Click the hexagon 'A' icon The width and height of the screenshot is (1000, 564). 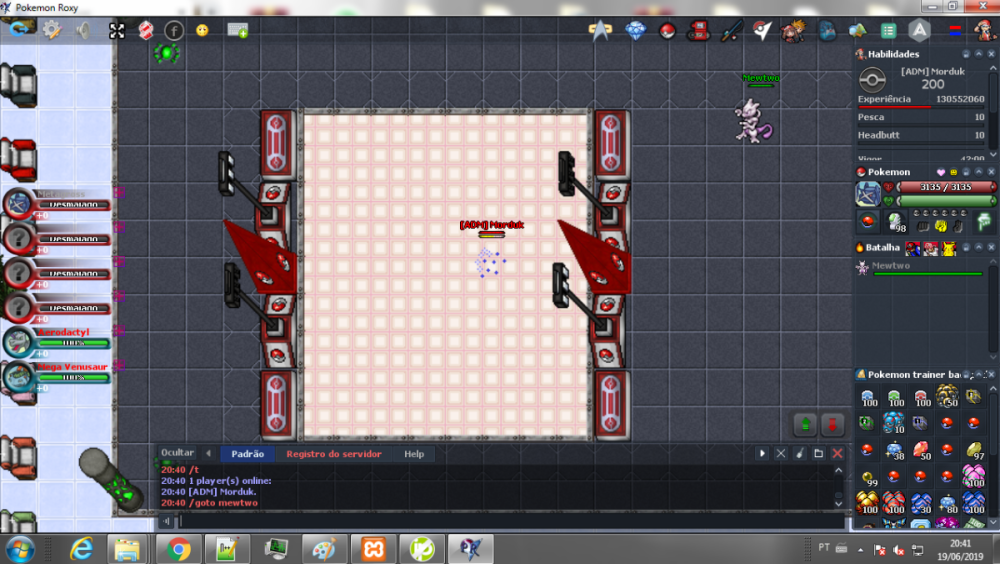pos(919,31)
